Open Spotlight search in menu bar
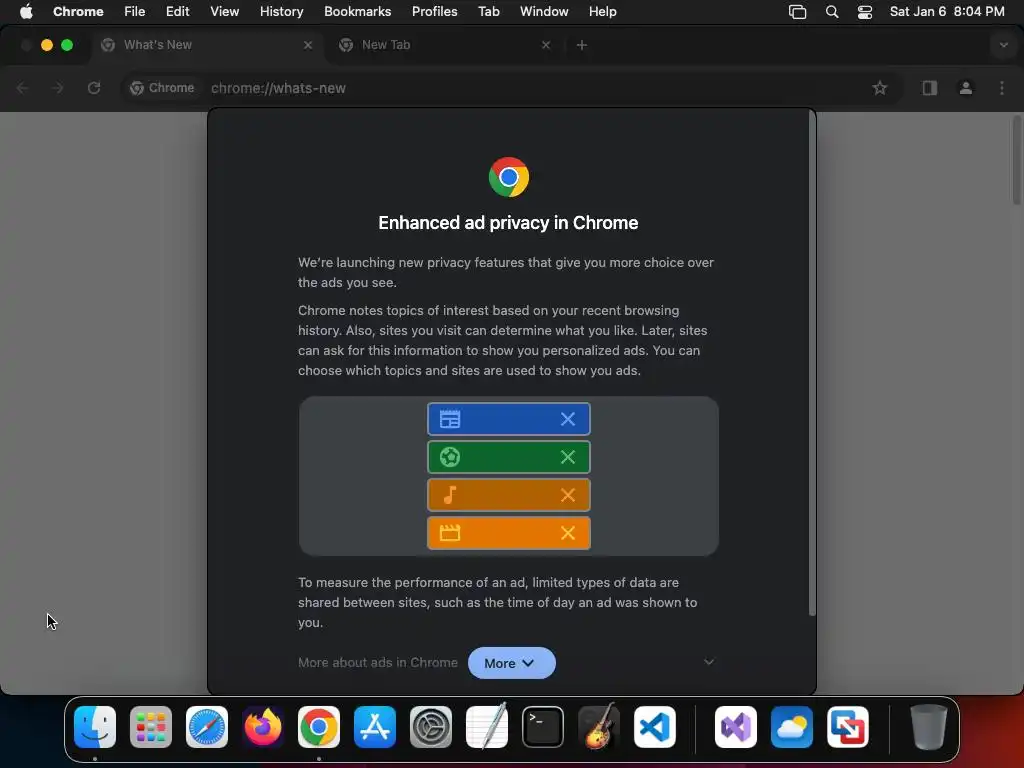The width and height of the screenshot is (1024, 768). (831, 12)
